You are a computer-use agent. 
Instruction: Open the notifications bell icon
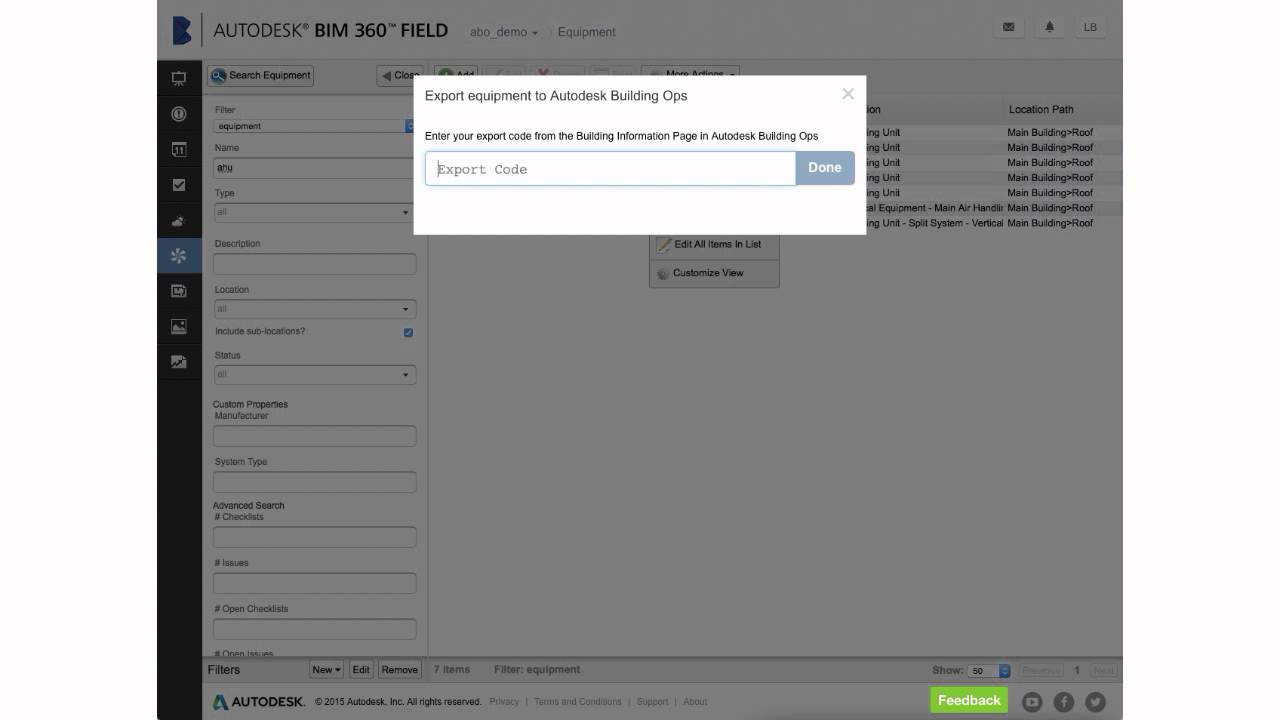point(1049,28)
